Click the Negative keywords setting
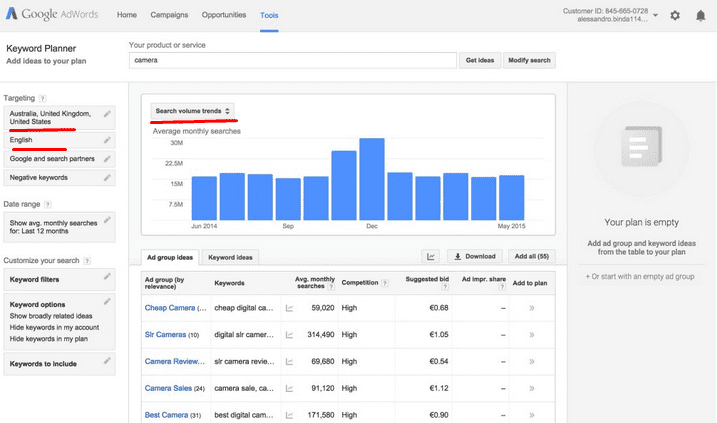The height and width of the screenshot is (423, 717). [x=59, y=178]
